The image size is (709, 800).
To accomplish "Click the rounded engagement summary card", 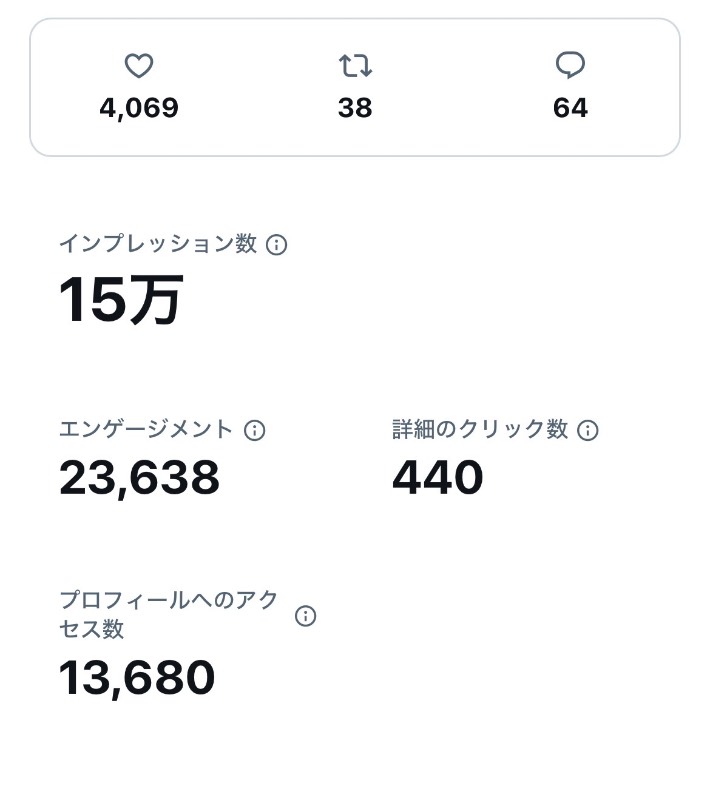I will pos(355,87).
